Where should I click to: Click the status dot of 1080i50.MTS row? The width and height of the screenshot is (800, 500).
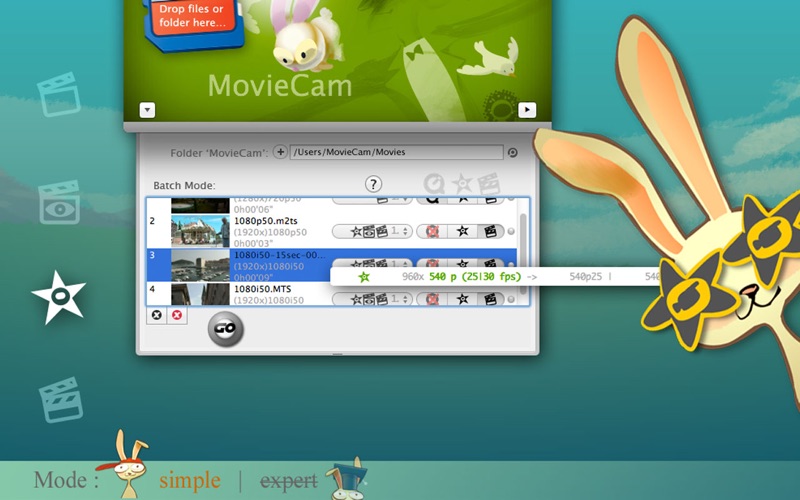511,299
